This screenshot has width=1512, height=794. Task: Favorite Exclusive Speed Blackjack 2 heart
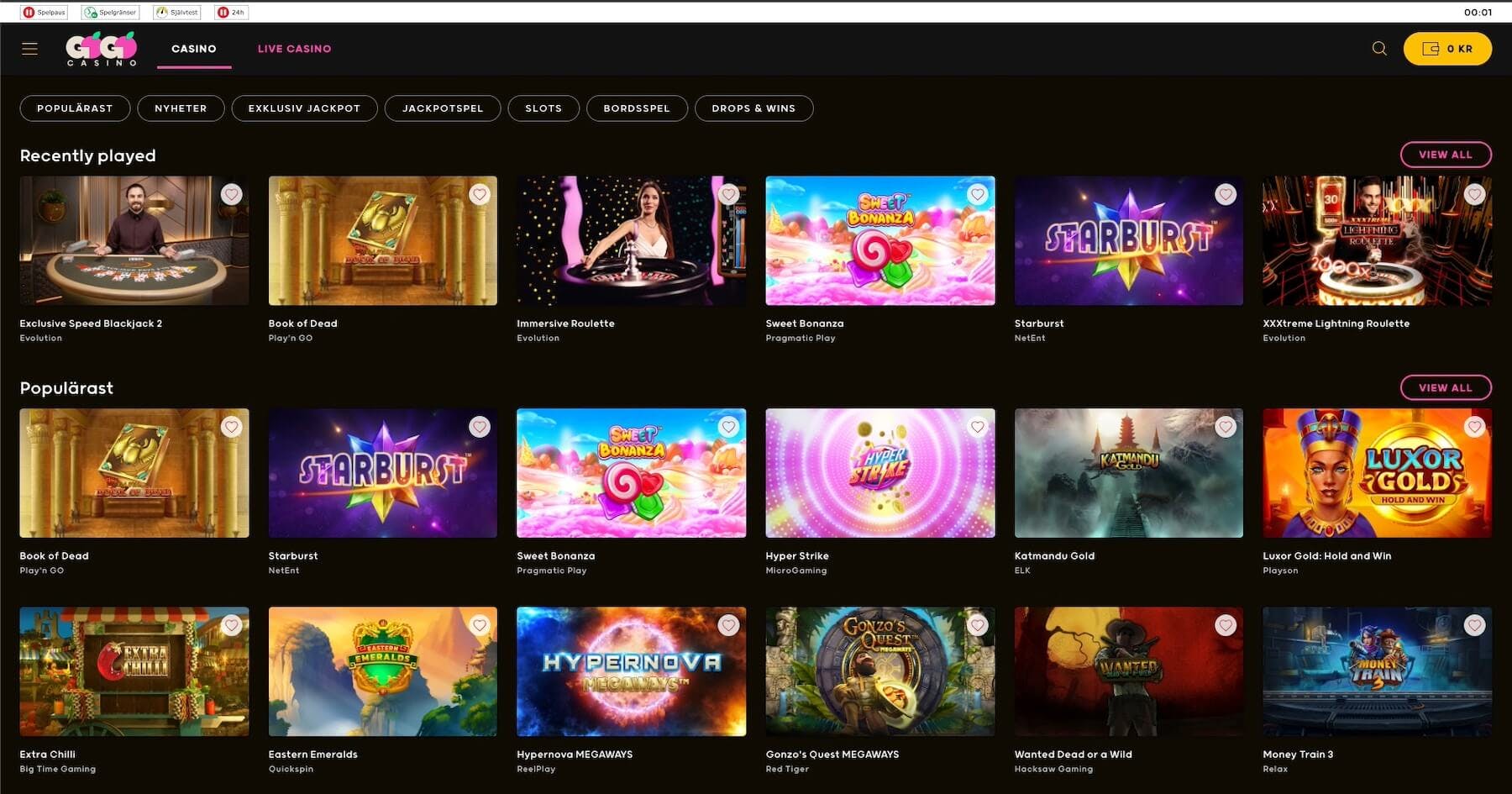click(231, 194)
